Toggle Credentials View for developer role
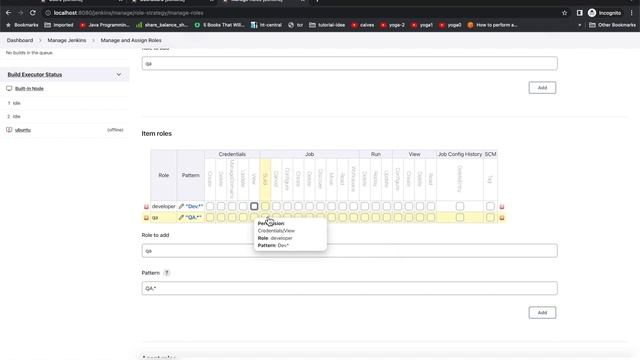This screenshot has width=640, height=360. coord(254,207)
